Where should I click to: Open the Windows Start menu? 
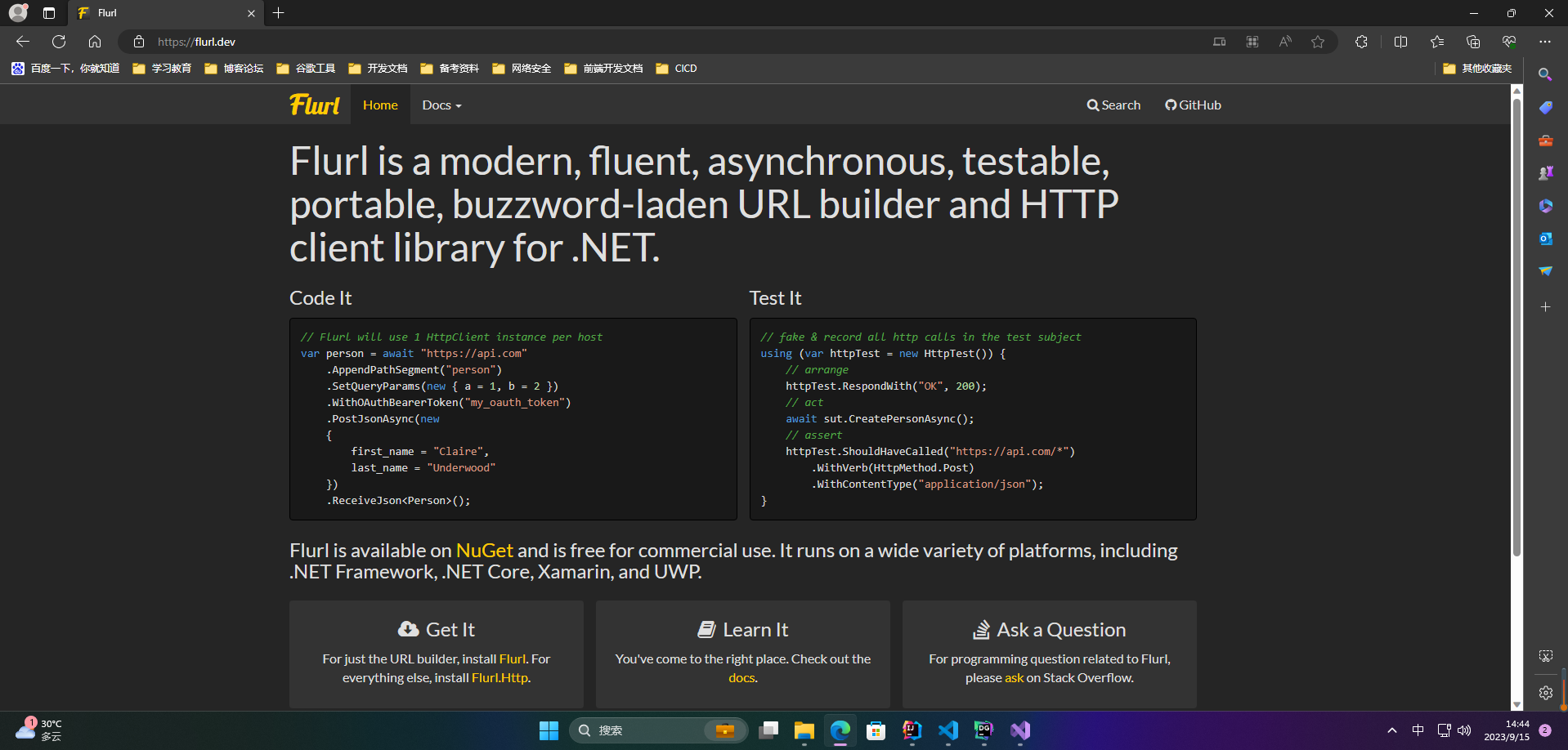(x=549, y=730)
